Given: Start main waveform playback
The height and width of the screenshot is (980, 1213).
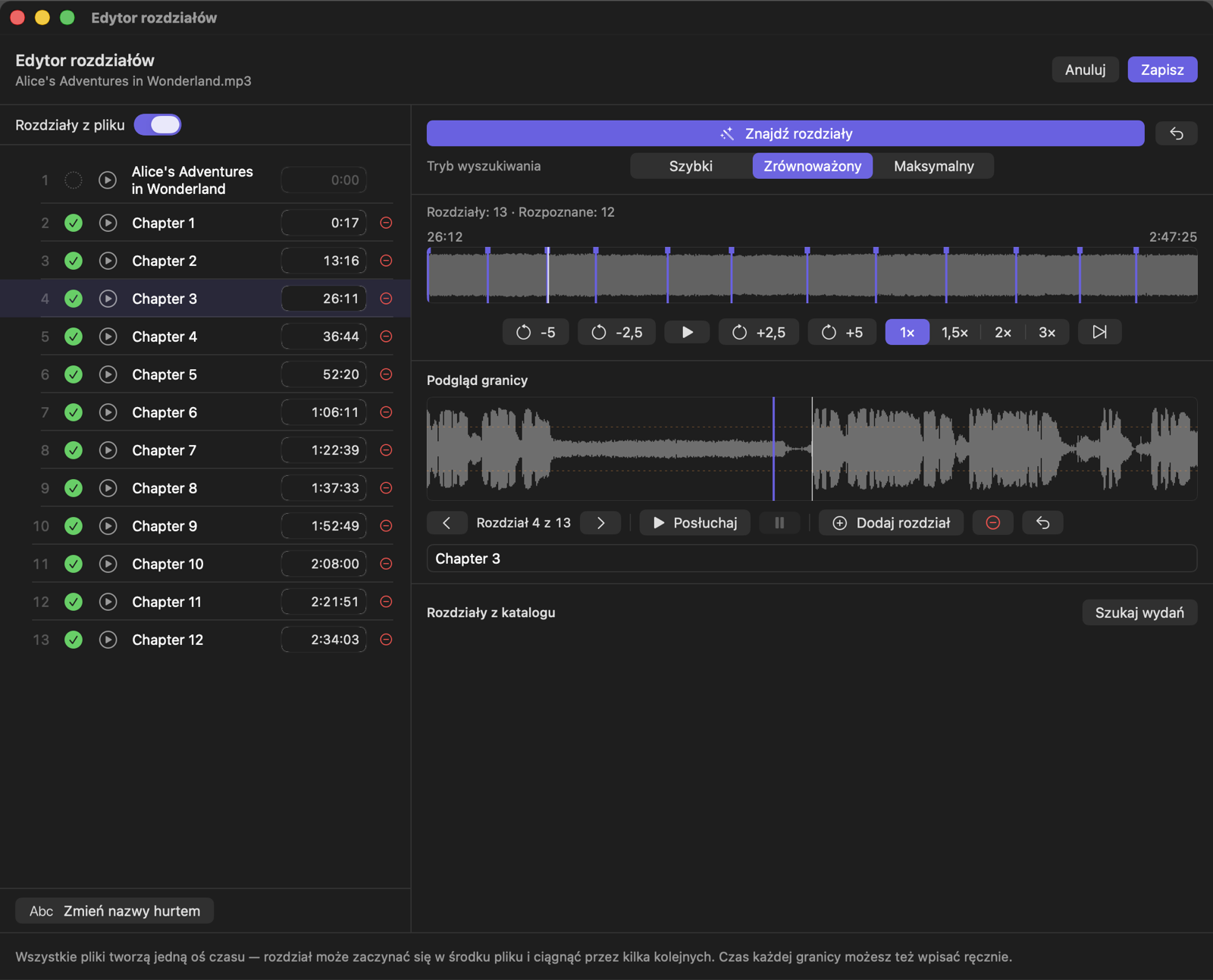Looking at the screenshot, I should [x=688, y=332].
